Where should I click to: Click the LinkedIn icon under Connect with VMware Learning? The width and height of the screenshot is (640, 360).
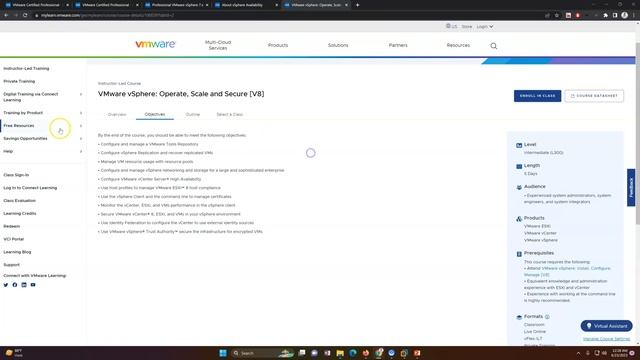24,285
